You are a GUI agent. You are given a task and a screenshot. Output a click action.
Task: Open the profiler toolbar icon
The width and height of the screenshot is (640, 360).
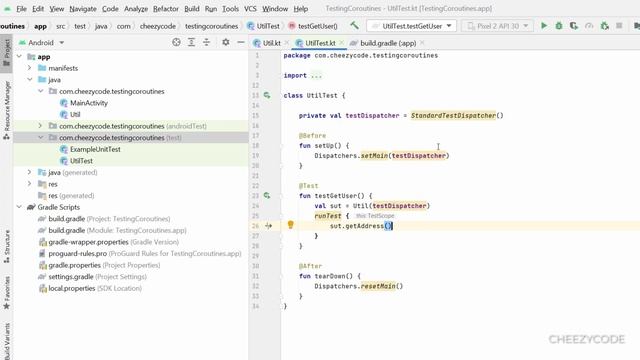pos(589,26)
